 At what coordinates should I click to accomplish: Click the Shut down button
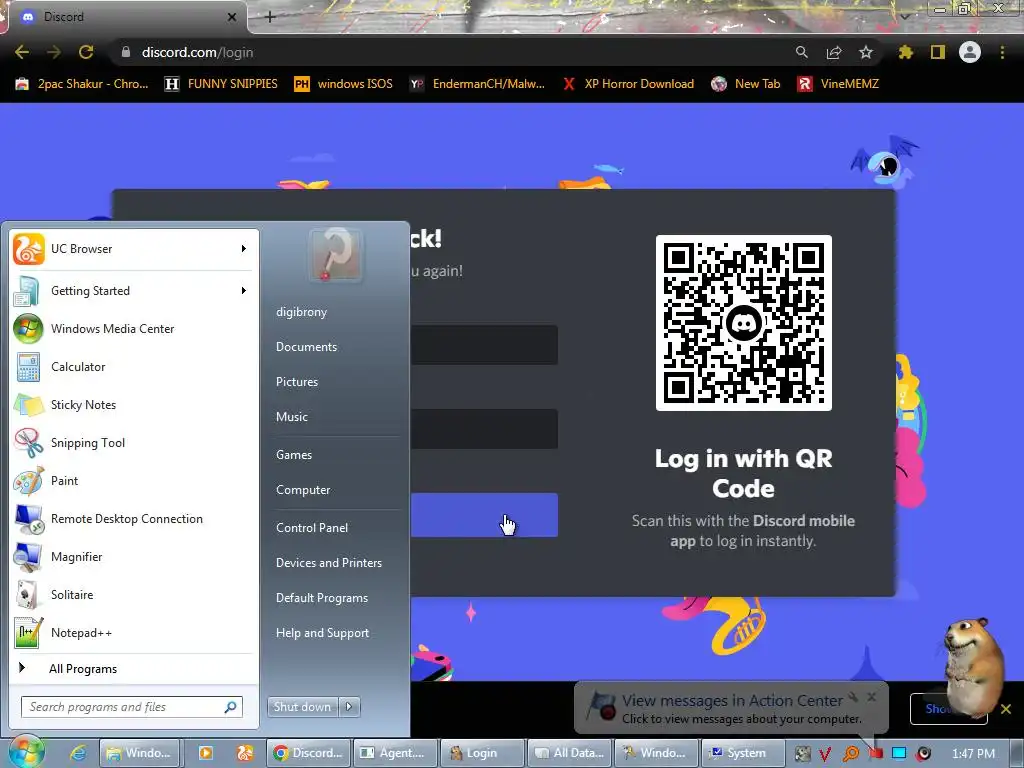(x=302, y=707)
